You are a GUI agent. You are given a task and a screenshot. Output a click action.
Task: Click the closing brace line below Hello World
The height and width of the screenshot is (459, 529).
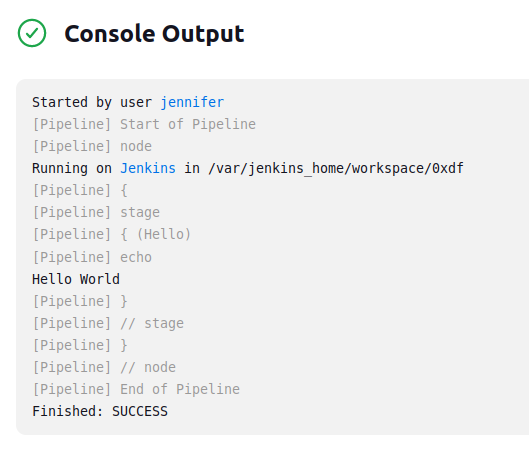[x=80, y=301]
